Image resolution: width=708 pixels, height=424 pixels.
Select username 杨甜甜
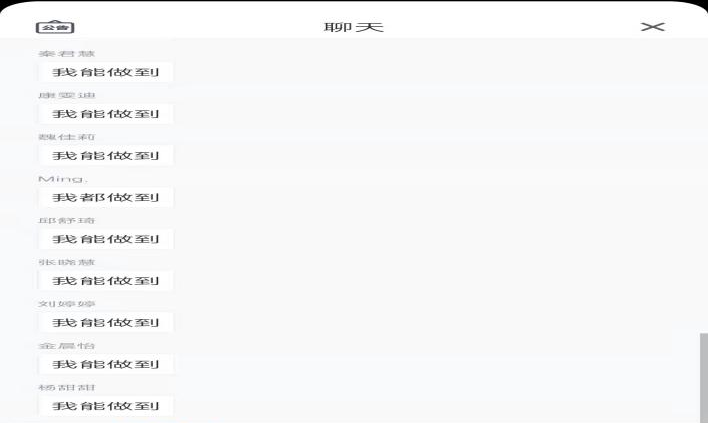coord(66,387)
